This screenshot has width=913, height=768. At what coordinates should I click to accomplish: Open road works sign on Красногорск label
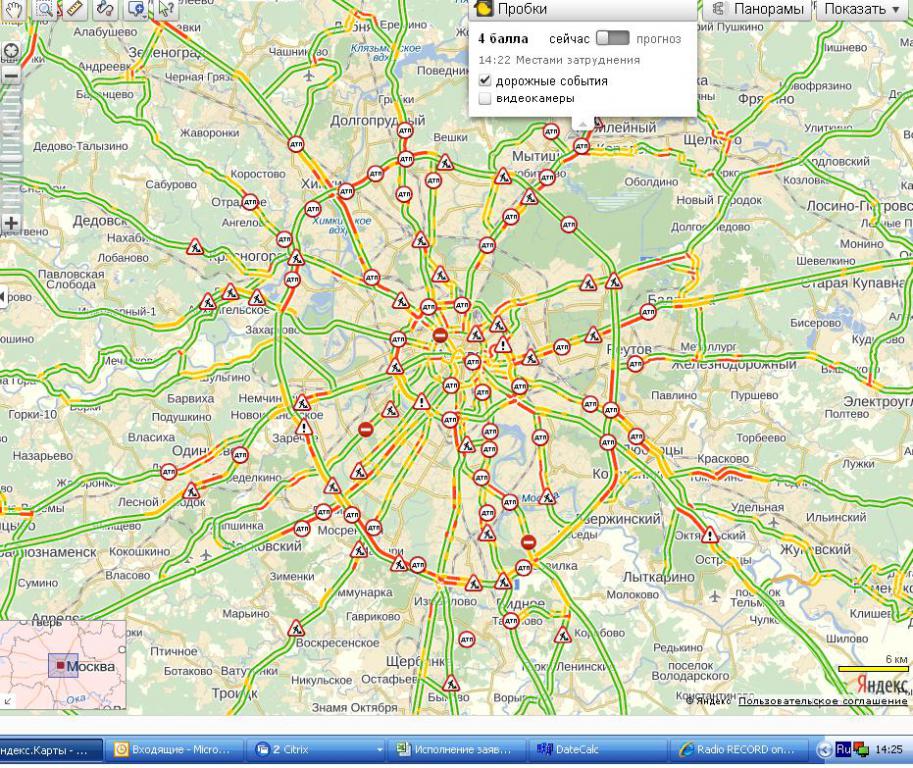[296, 258]
